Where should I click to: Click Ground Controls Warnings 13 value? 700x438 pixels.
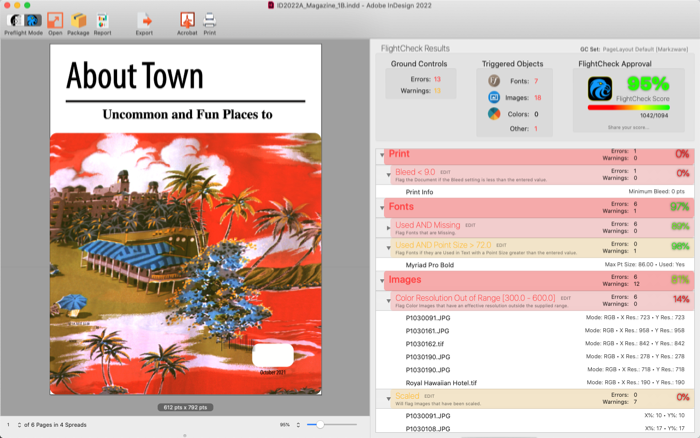pyautogui.click(x=437, y=91)
